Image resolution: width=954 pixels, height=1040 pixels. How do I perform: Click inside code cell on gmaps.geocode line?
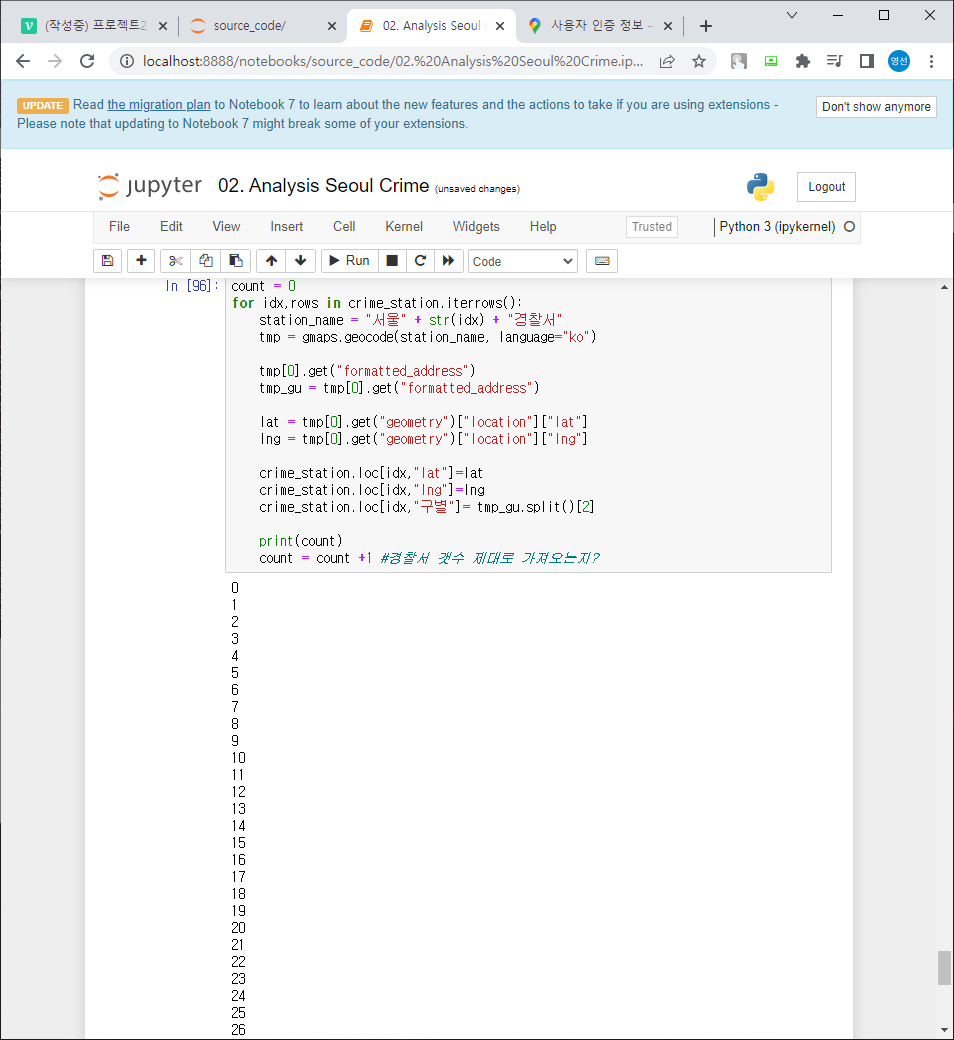click(x=428, y=338)
